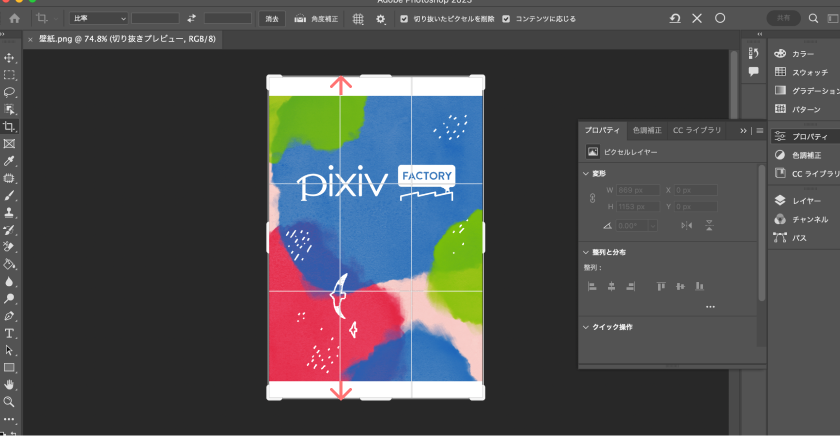Open the search magnifier icon
This screenshot has width=840, height=436.
(813, 18)
